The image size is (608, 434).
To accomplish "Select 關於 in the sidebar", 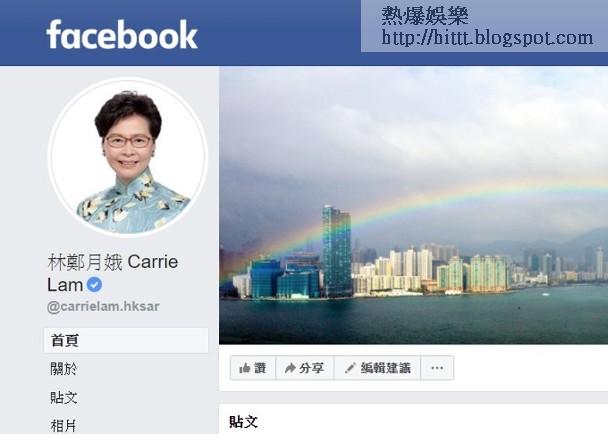I will pyautogui.click(x=64, y=369).
